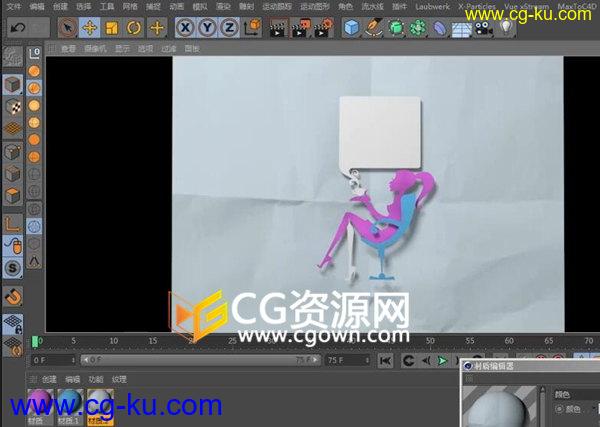Click the last-used tool plus icon
This screenshot has width=600, height=427.
coord(157,28)
